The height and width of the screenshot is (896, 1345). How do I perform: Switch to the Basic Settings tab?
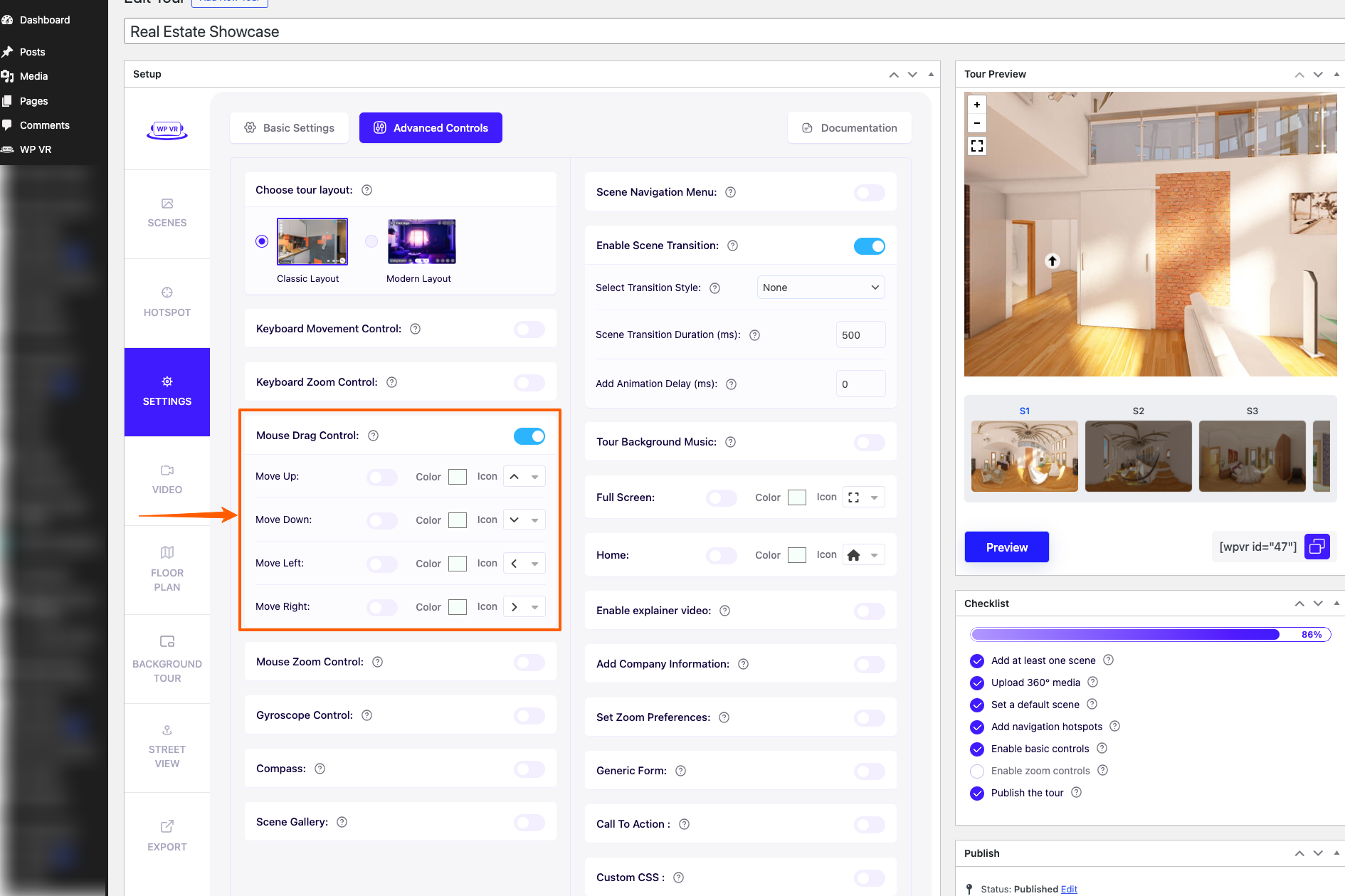pos(289,128)
